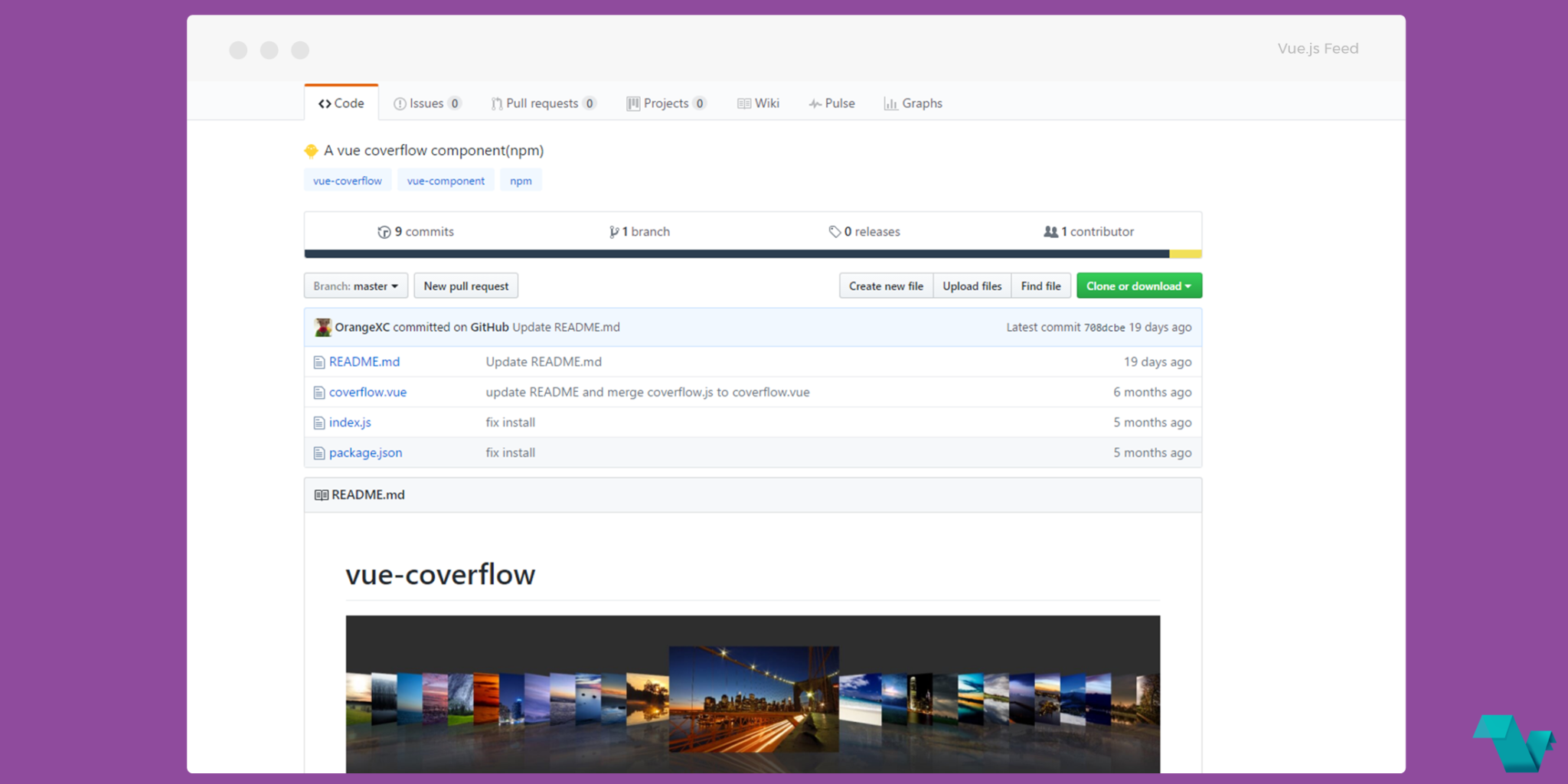Click the dark language bar segment
This screenshot has height=784, width=1568.
tap(737, 253)
